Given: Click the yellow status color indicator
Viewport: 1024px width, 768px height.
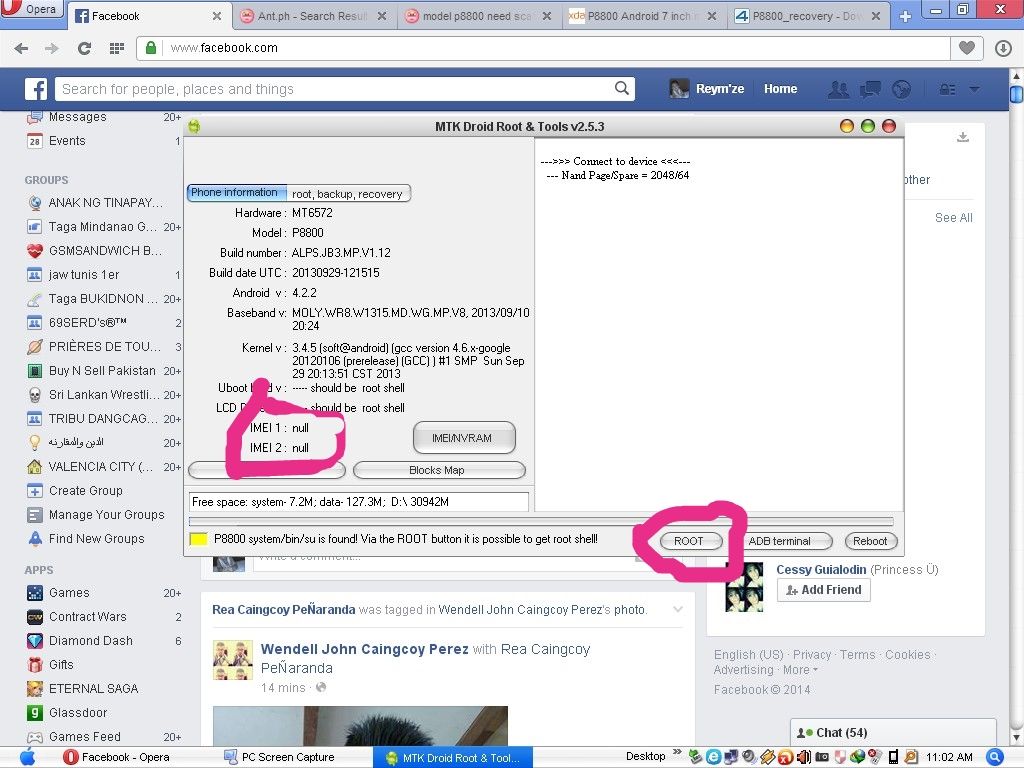Looking at the screenshot, I should point(198,540).
